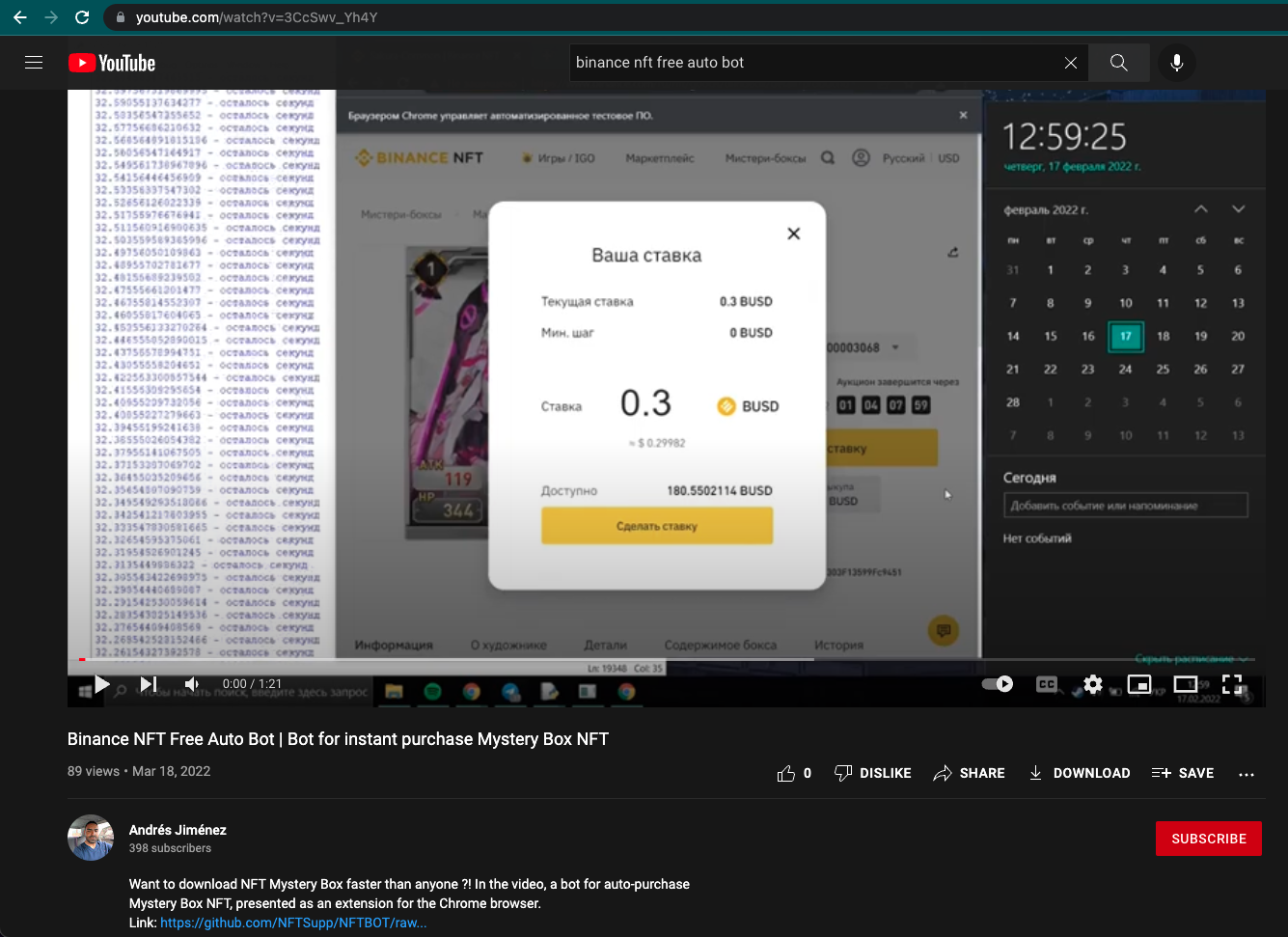
Task: Go forward in browser history
Action: tap(51, 17)
